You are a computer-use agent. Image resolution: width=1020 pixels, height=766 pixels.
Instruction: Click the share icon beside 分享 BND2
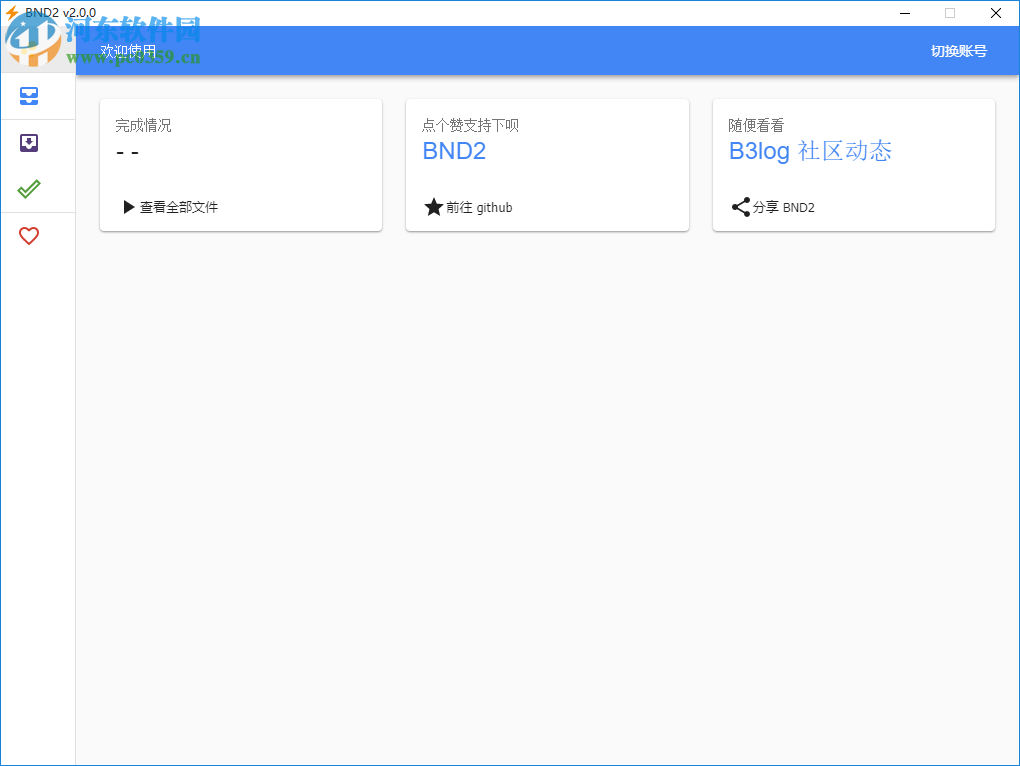coord(740,207)
